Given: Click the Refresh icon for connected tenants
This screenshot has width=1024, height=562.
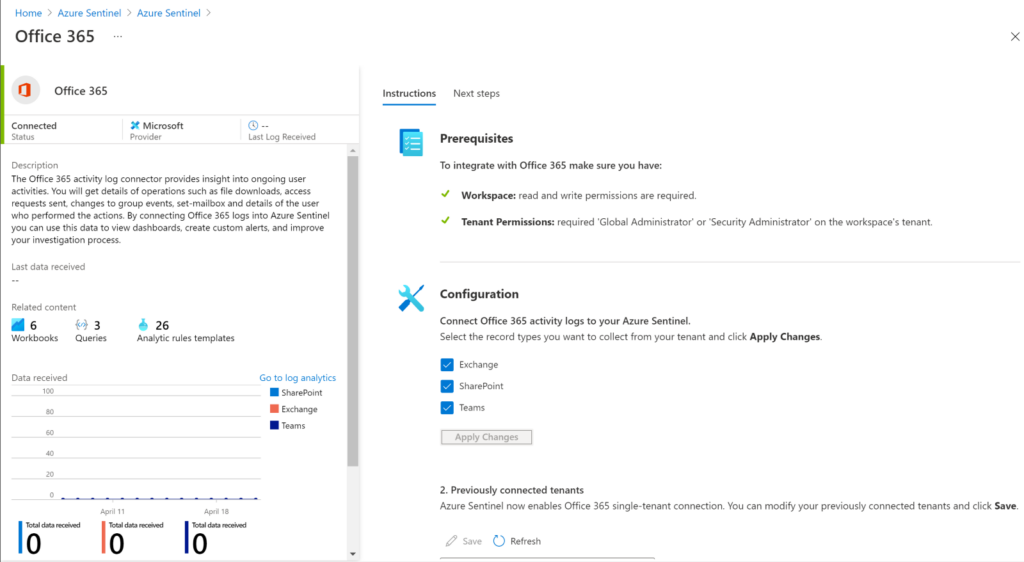Looking at the screenshot, I should coord(499,541).
